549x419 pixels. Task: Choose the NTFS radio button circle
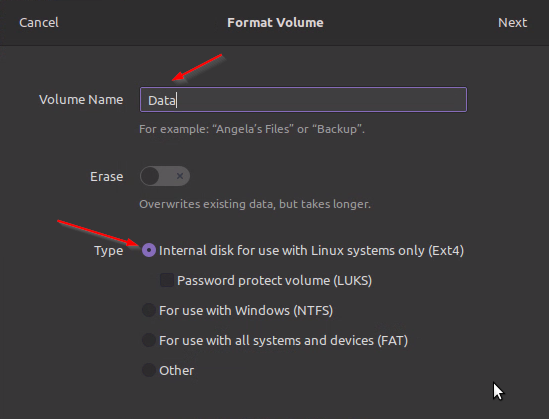coord(149,310)
